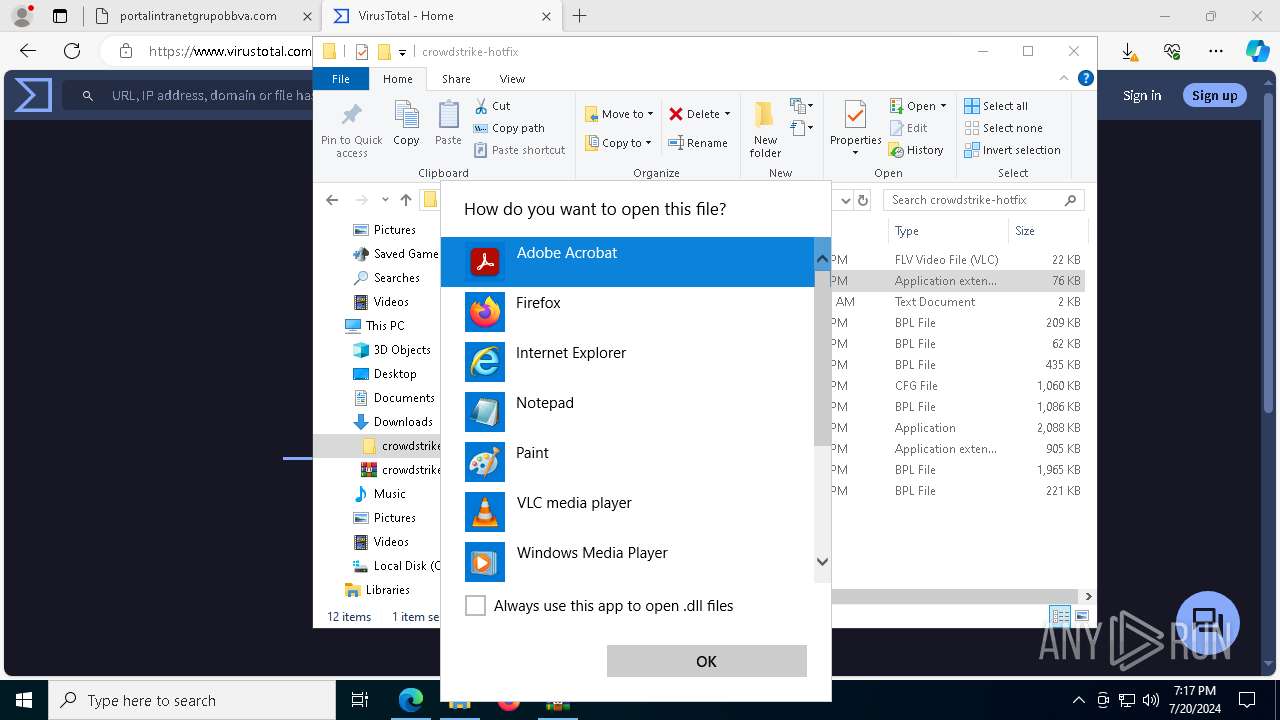1280x720 pixels.
Task: Choose Internet Explorer in the app list
Action: 628,362
